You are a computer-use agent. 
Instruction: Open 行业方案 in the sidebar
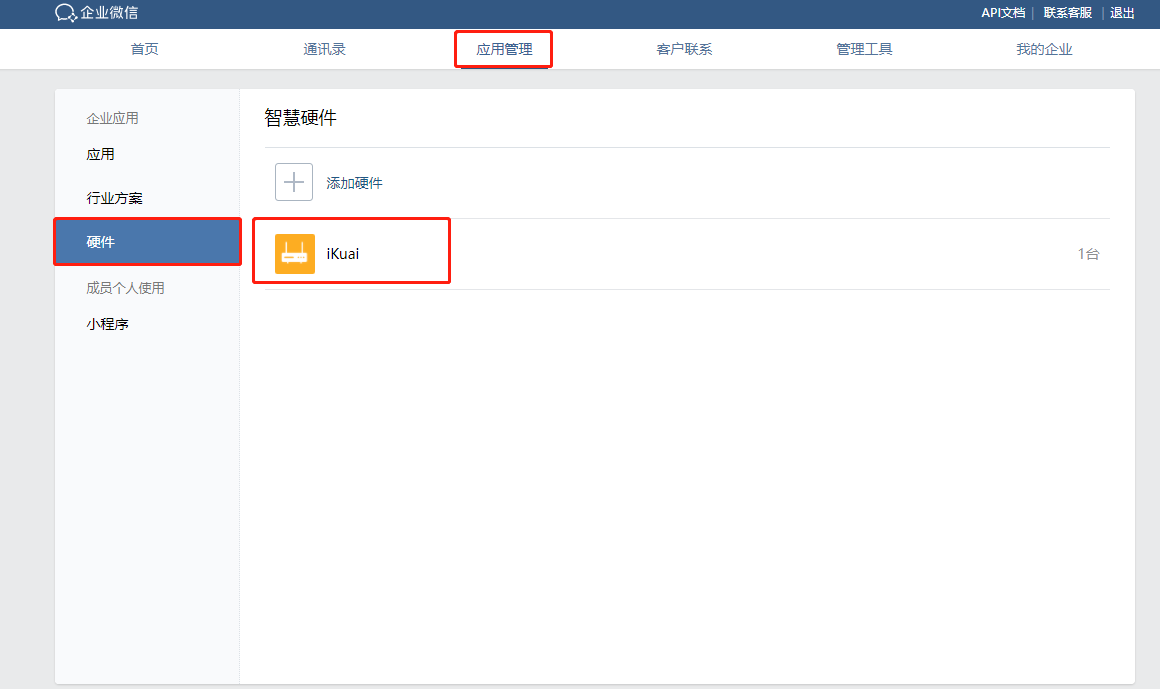click(x=115, y=198)
